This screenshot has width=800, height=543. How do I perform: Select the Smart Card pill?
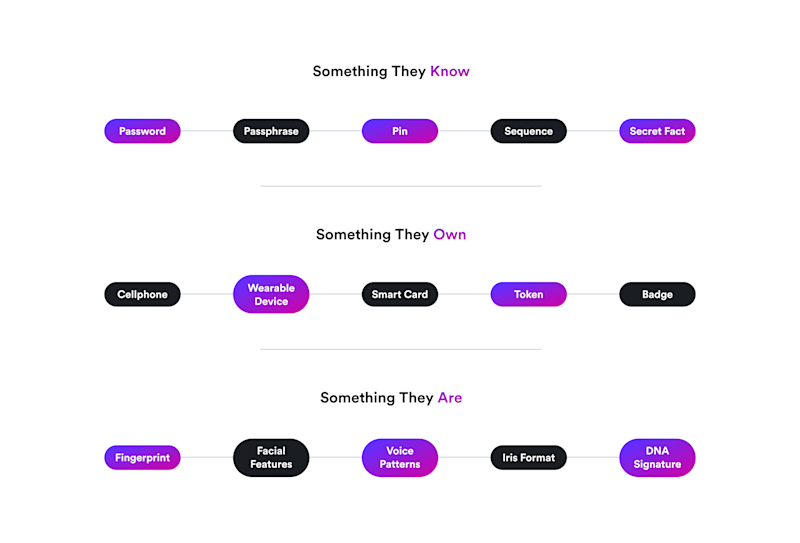pyautogui.click(x=400, y=294)
